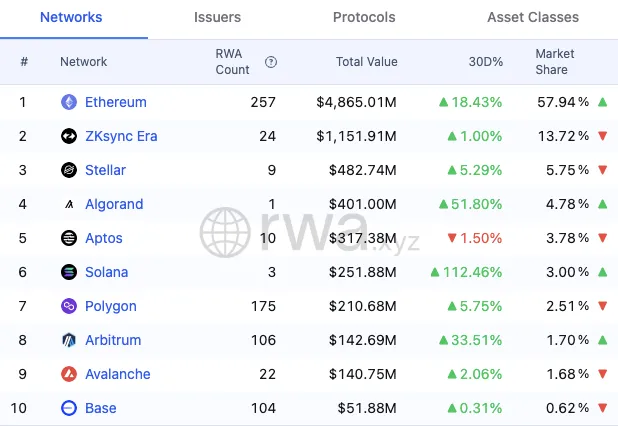The height and width of the screenshot is (426, 618).
Task: Click the Ethereum network logo icon
Action: click(69, 102)
